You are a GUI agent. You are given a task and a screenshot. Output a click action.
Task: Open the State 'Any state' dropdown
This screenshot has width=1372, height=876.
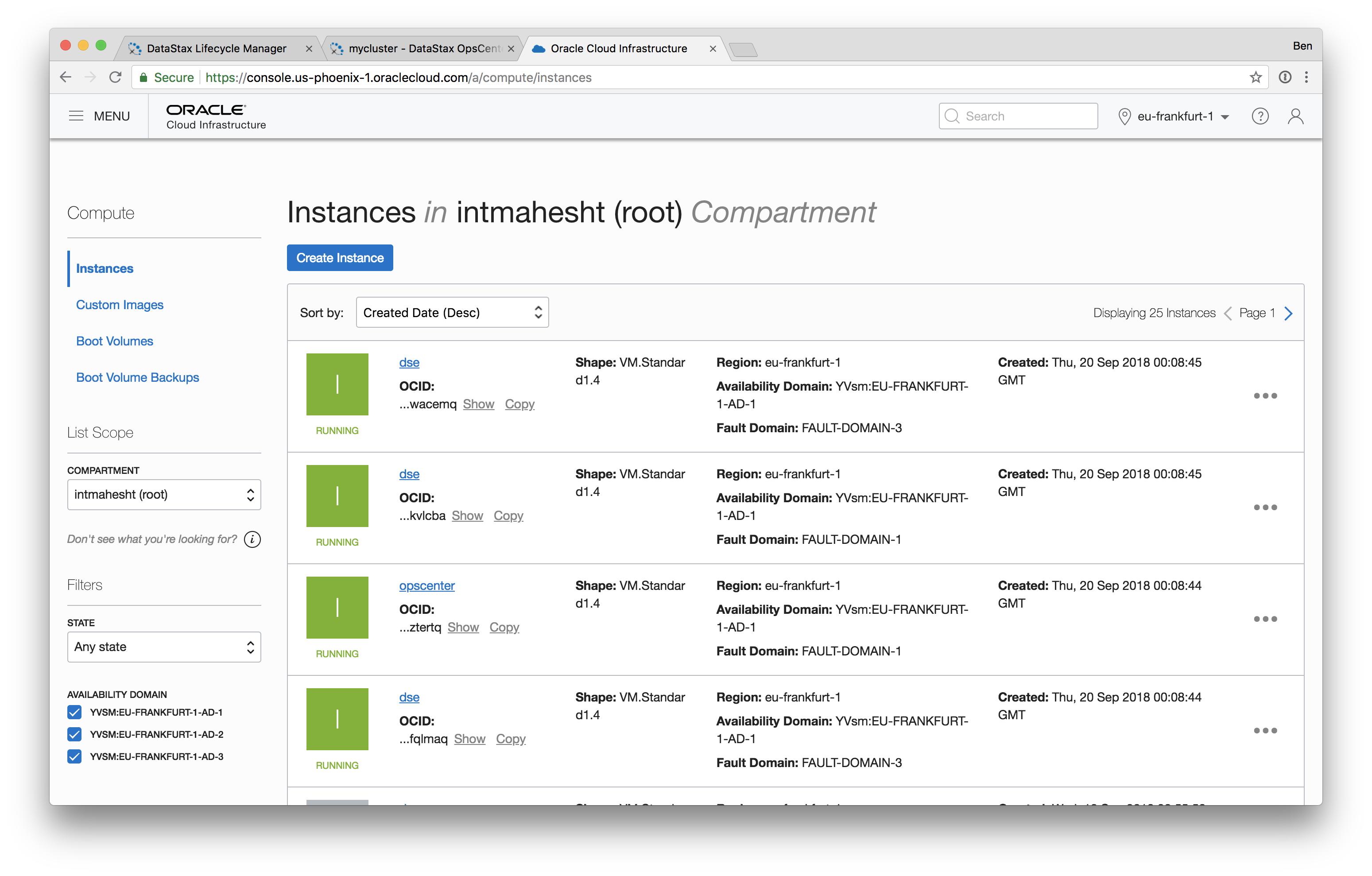click(x=164, y=647)
